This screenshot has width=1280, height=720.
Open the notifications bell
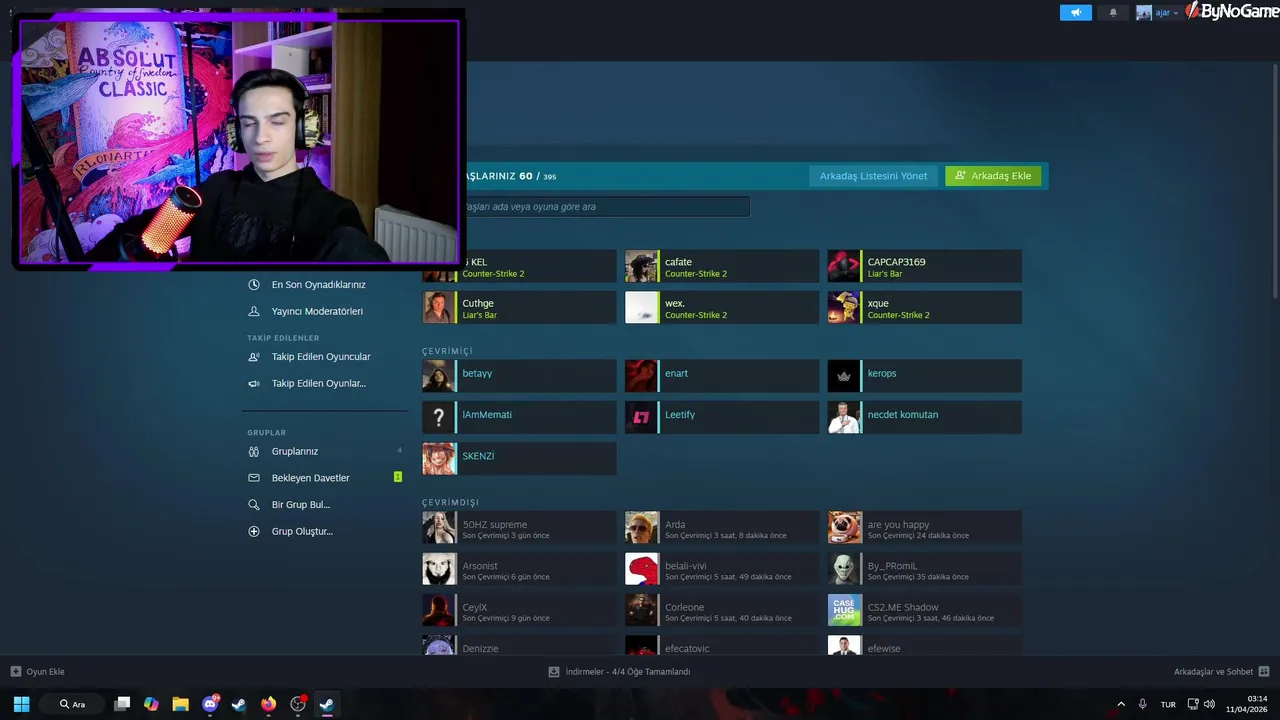click(x=1113, y=13)
